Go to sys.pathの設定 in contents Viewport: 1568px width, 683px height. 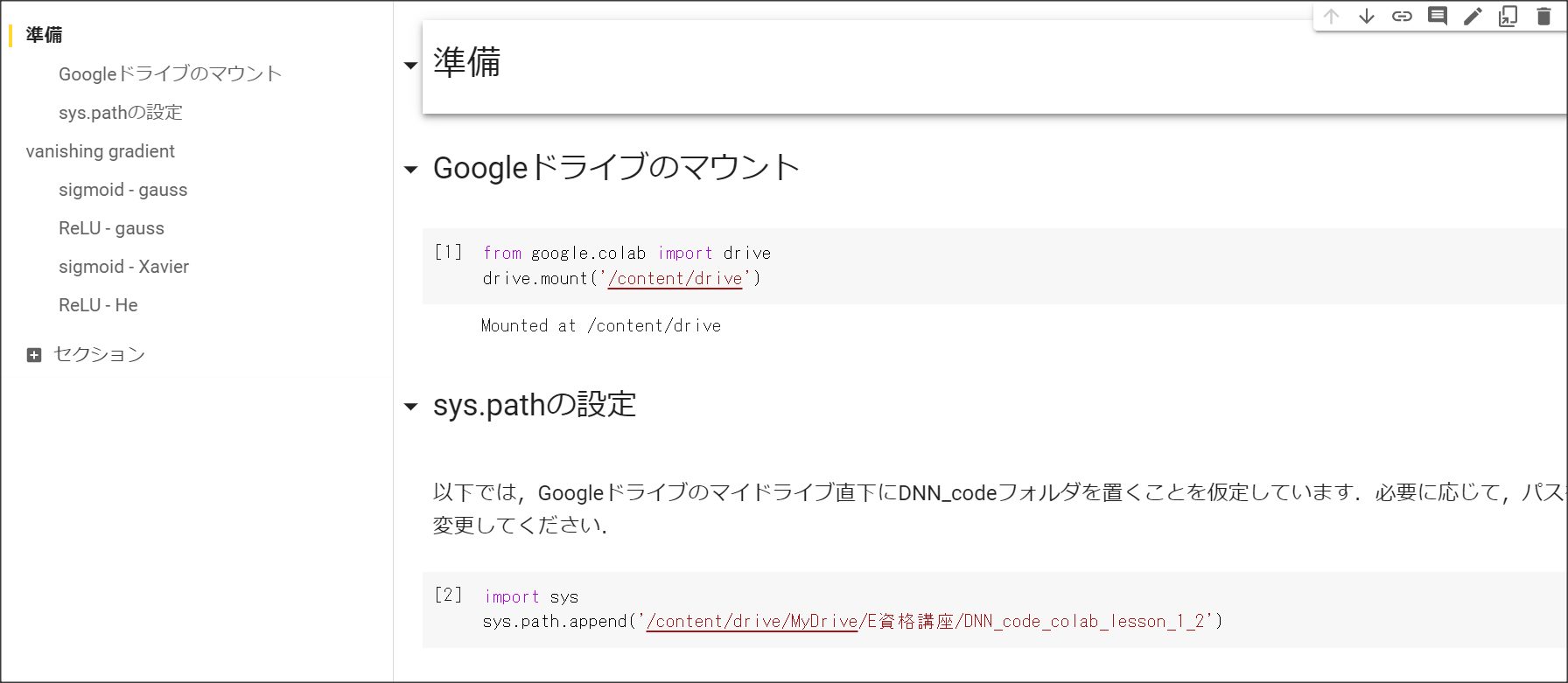tap(121, 112)
